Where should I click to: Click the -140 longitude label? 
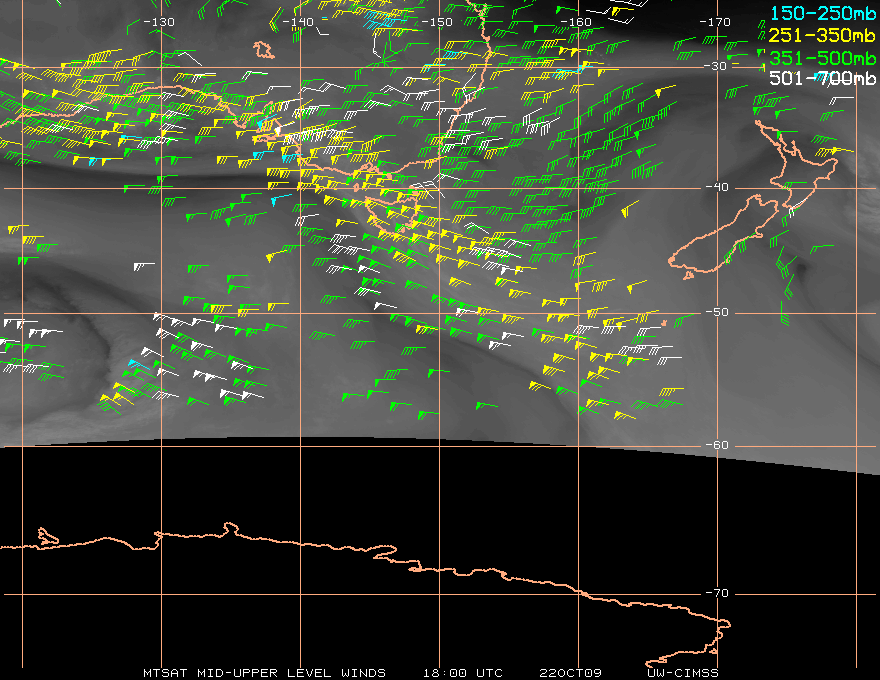pos(298,22)
